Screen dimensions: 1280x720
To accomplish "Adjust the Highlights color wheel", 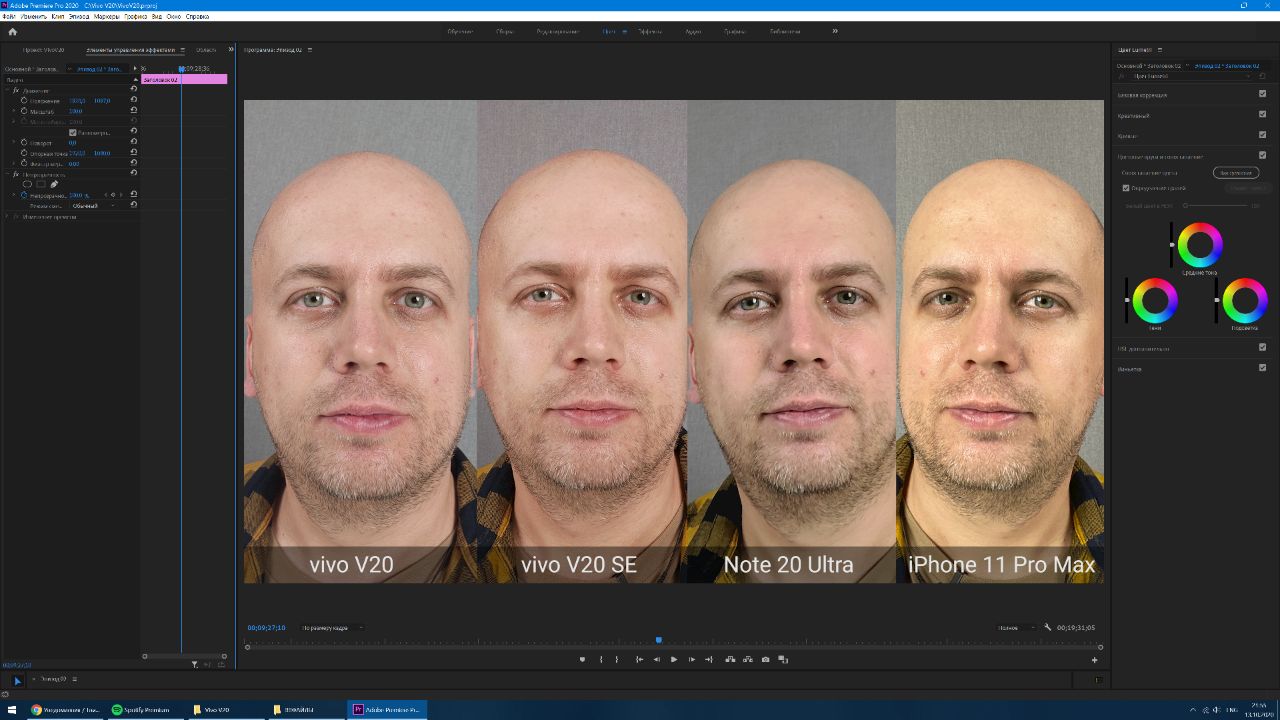I will (1245, 300).
